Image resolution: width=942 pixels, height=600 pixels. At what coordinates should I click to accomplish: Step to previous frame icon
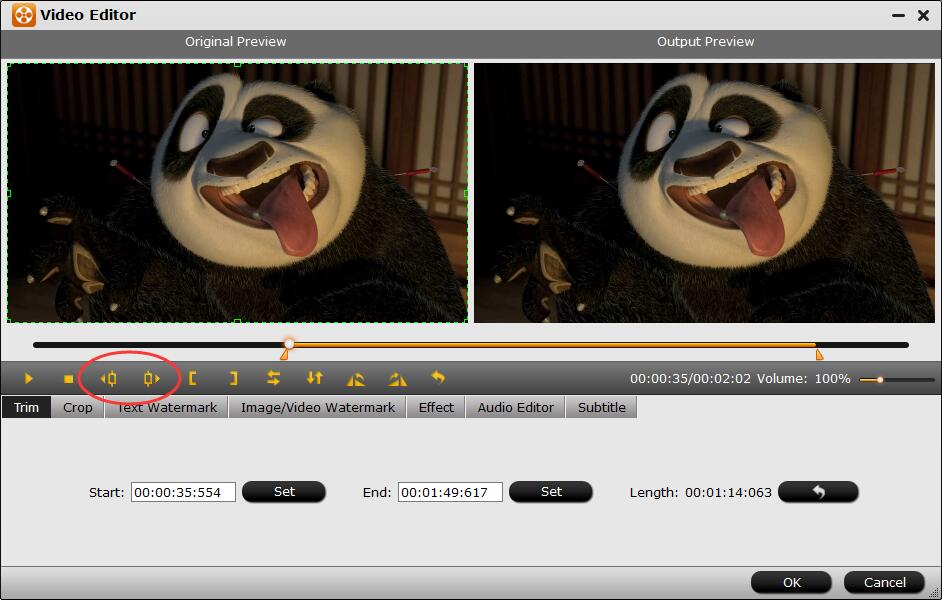pos(109,379)
